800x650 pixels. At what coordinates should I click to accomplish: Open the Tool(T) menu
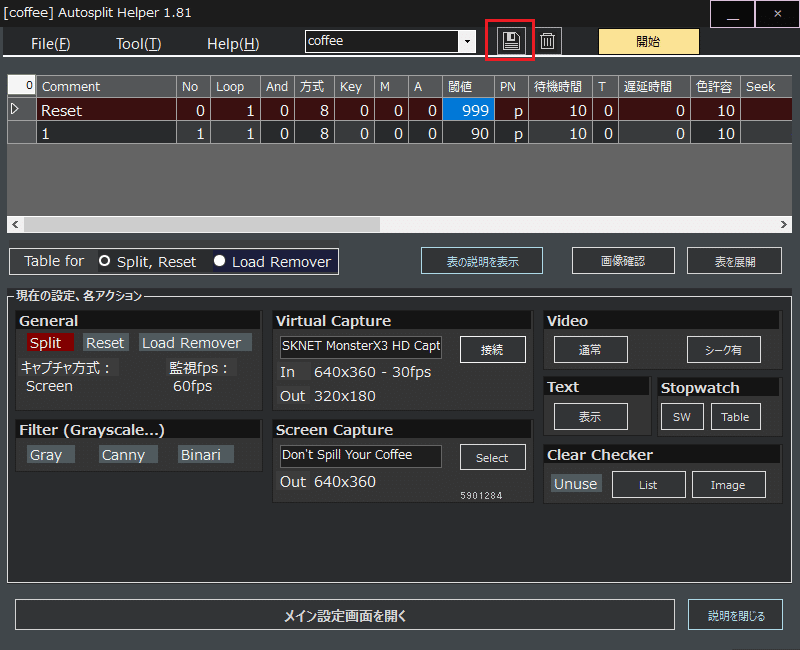click(138, 44)
